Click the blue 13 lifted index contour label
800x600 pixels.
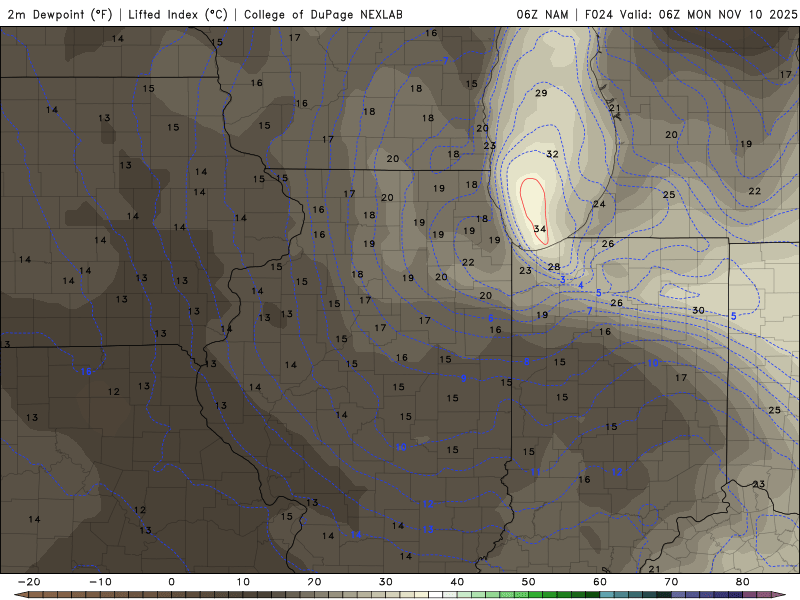pyautogui.click(x=428, y=530)
